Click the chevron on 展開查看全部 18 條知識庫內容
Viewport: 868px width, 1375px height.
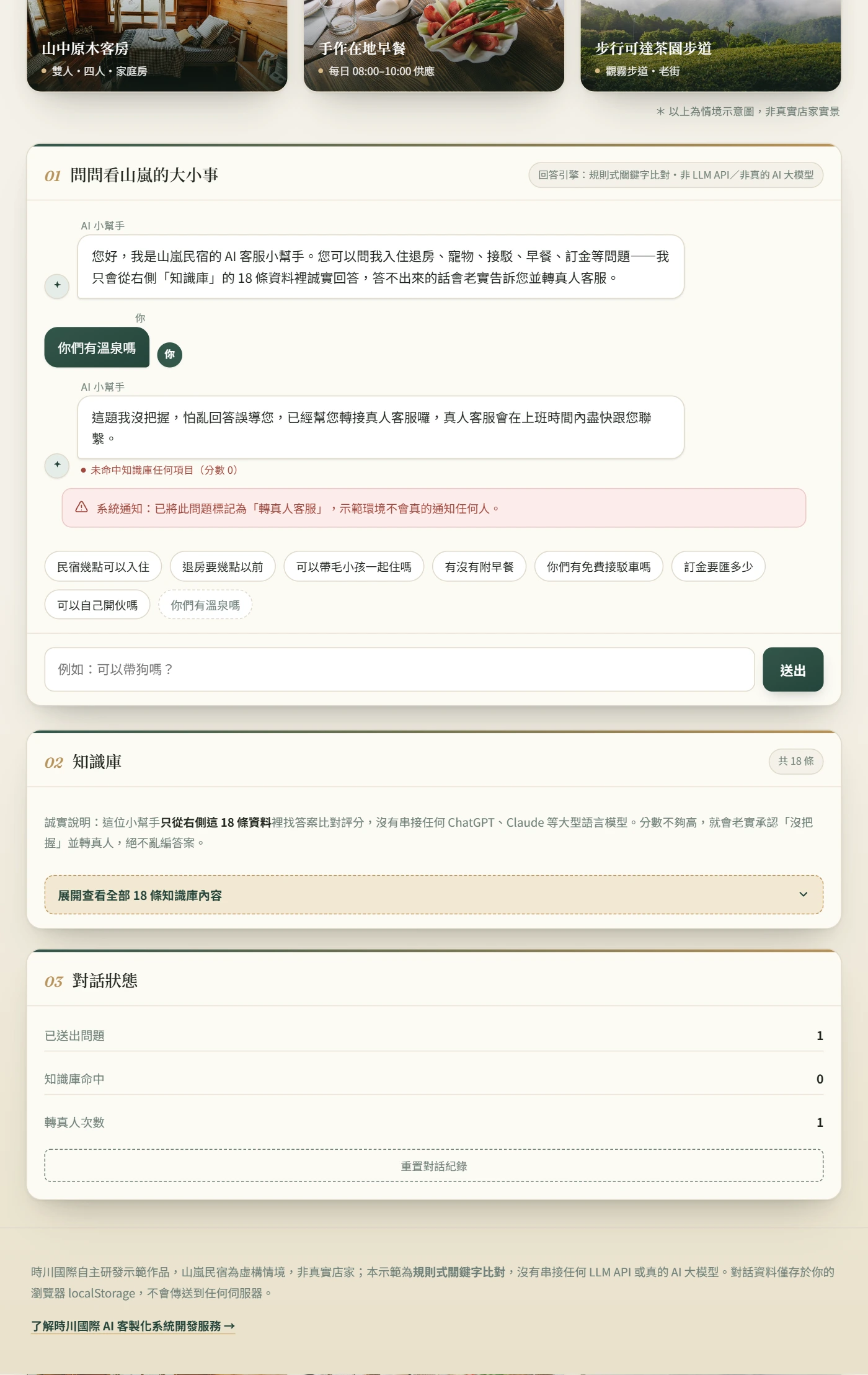coord(803,894)
